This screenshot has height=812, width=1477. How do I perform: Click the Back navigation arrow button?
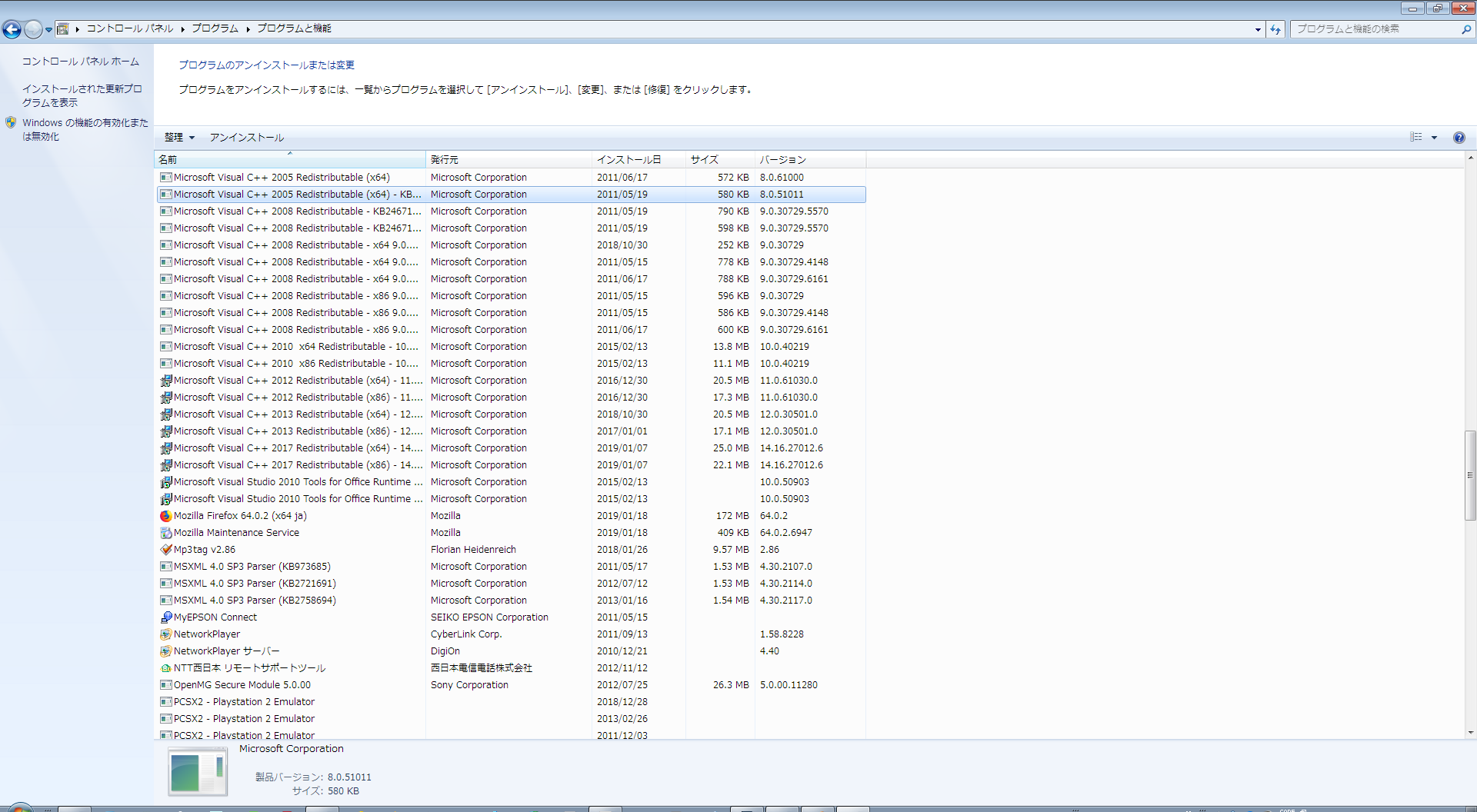click(x=12, y=29)
